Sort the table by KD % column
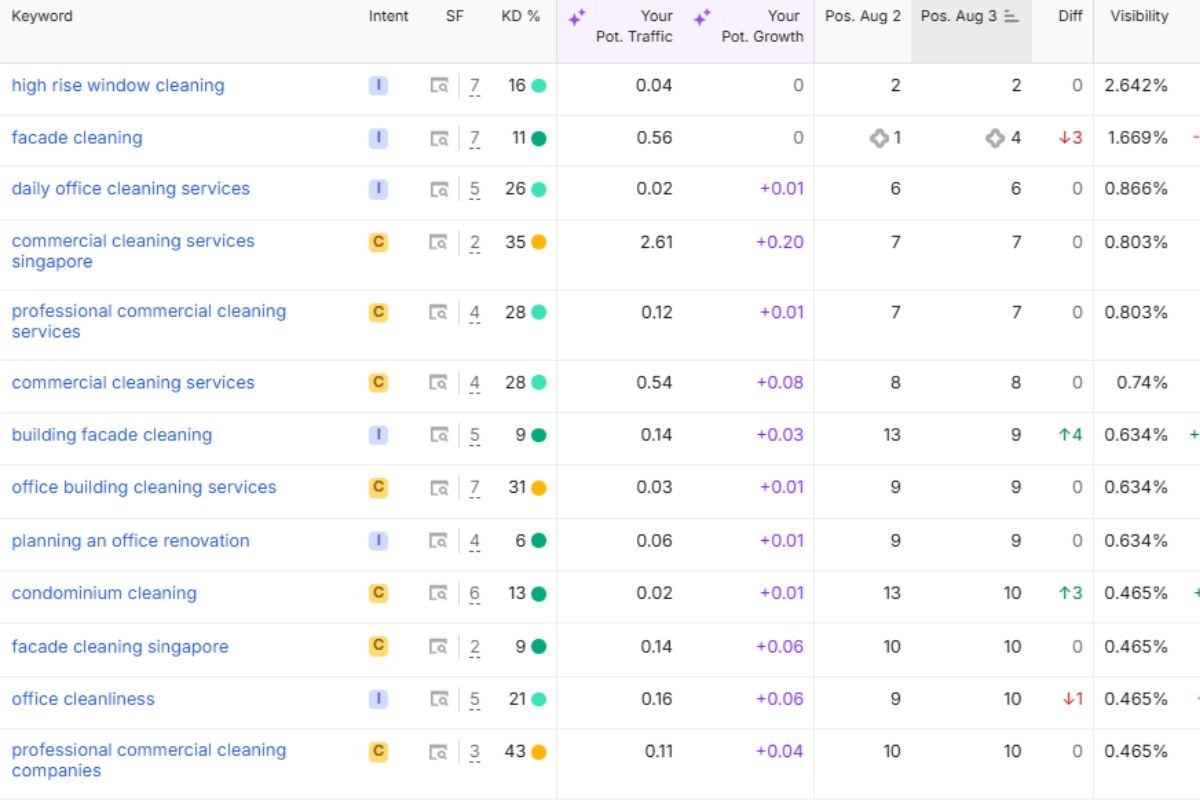Image resolution: width=1200 pixels, height=800 pixels. pyautogui.click(x=520, y=16)
